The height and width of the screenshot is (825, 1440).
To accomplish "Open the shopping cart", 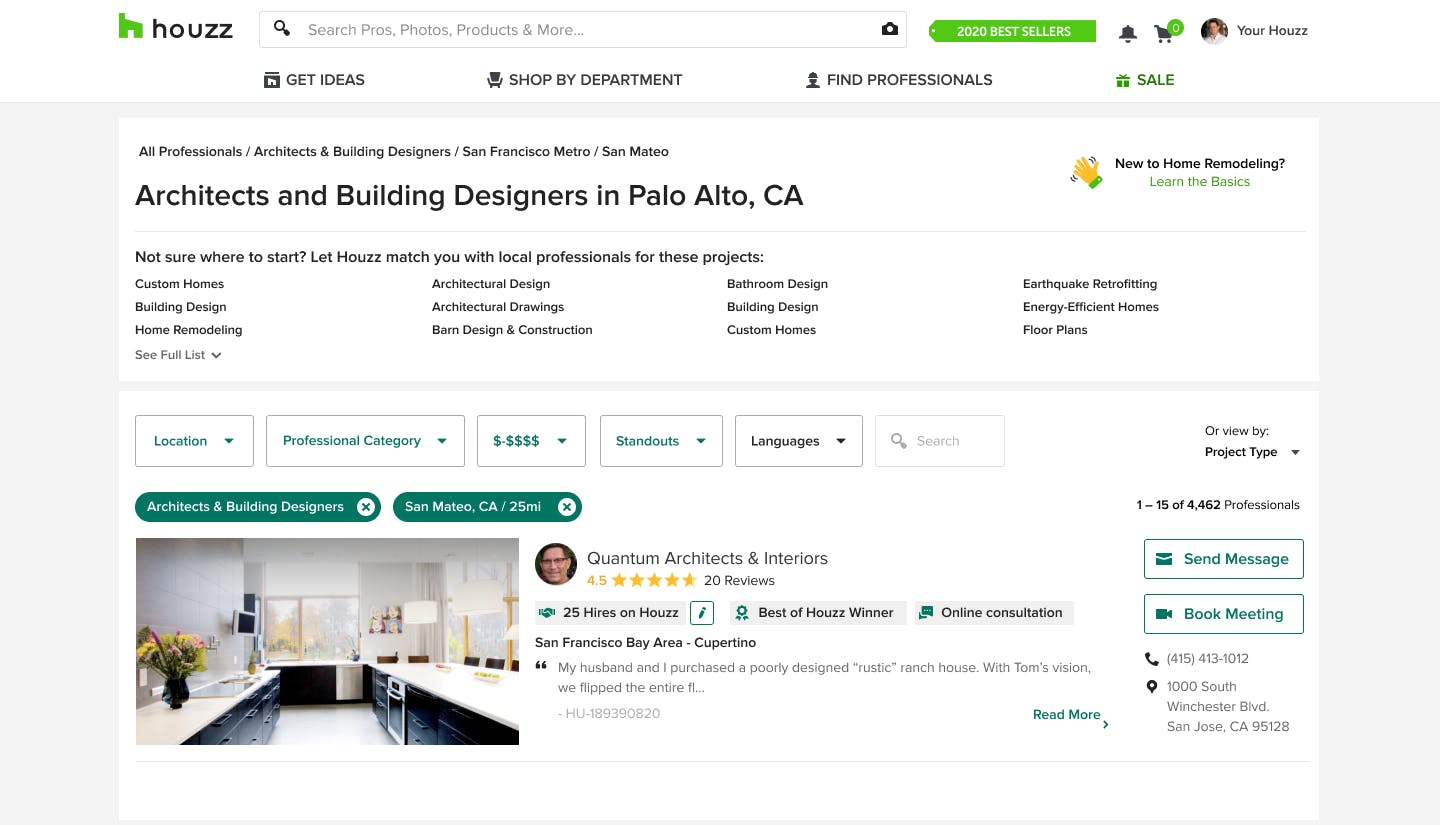I will pyautogui.click(x=1164, y=33).
